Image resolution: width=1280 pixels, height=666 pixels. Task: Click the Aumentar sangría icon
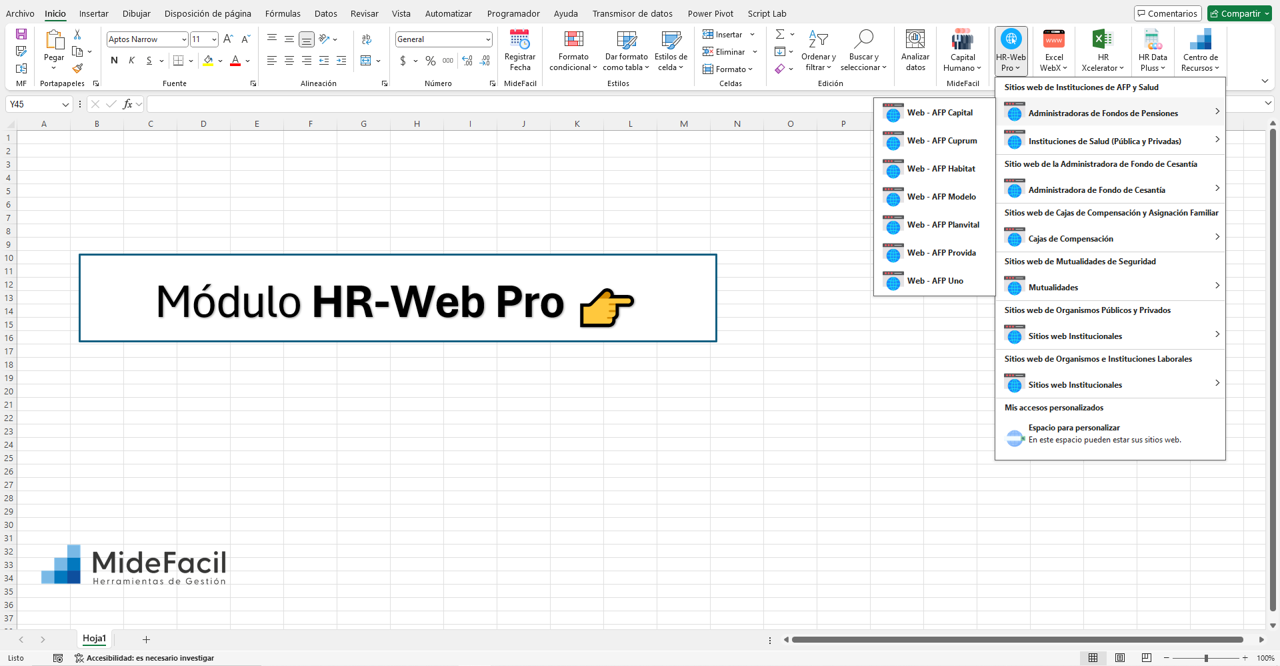(341, 61)
